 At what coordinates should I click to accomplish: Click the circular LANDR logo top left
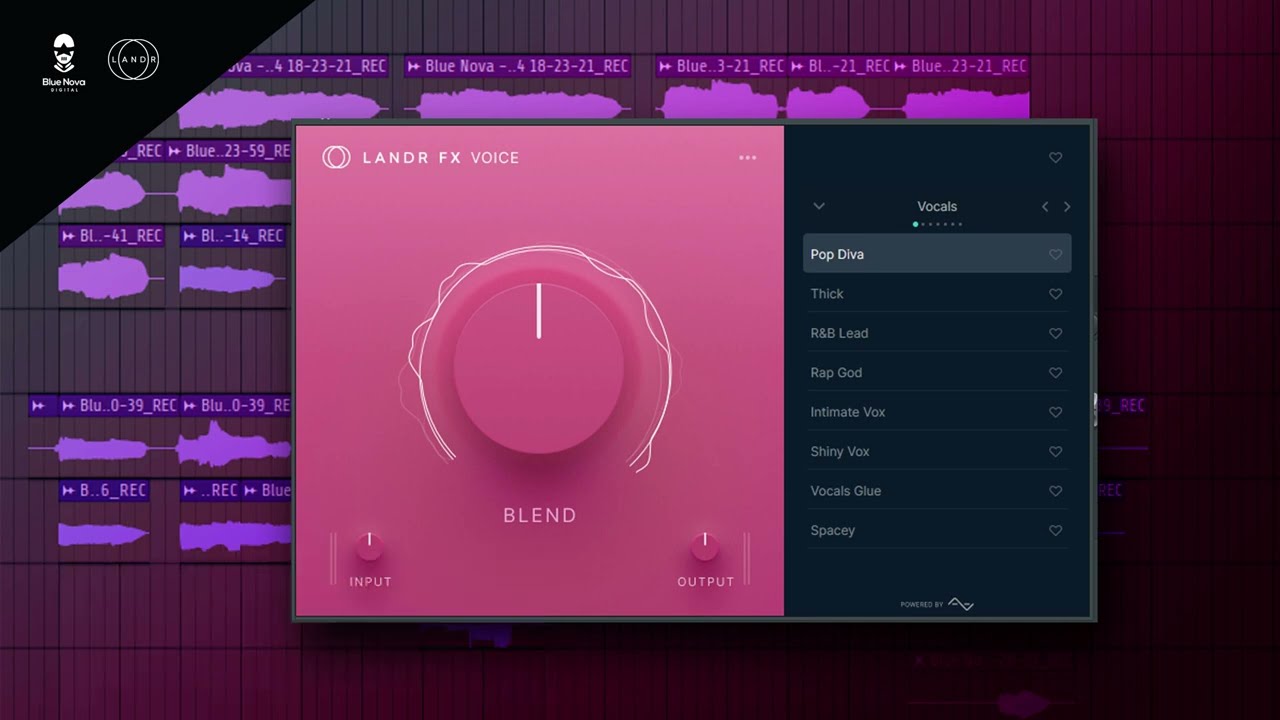[x=133, y=60]
